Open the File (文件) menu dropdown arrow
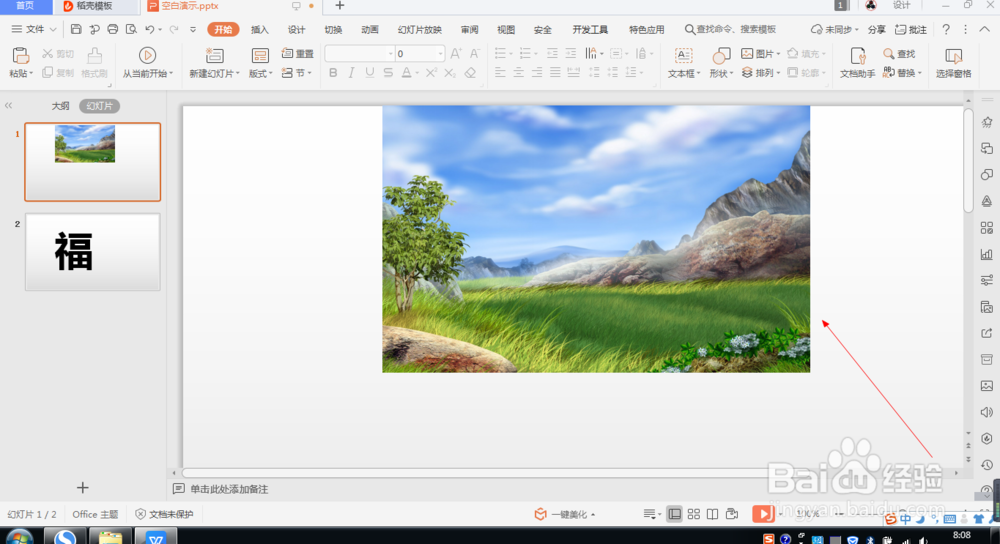 pyautogui.click(x=54, y=29)
